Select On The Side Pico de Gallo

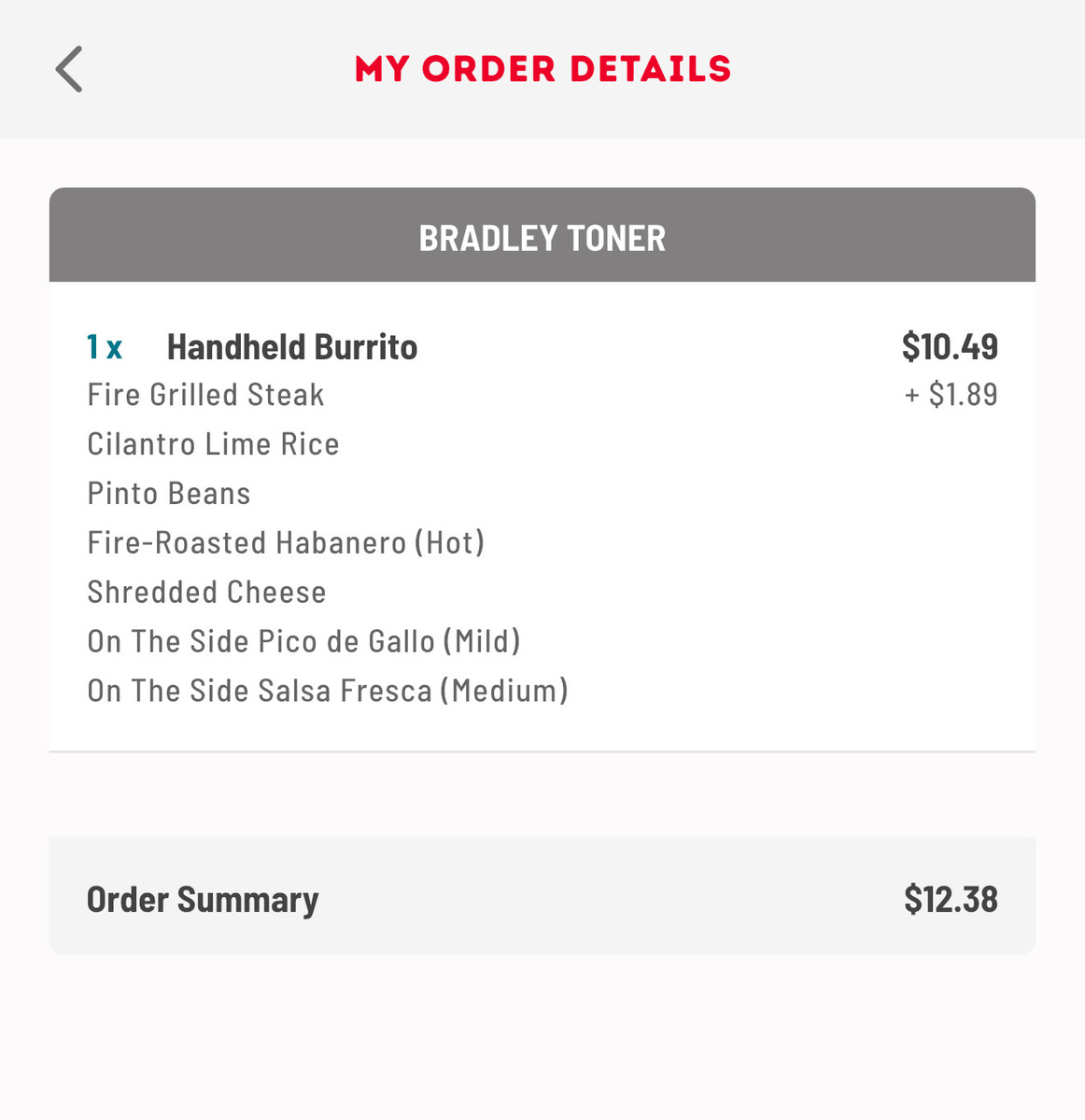coord(303,642)
